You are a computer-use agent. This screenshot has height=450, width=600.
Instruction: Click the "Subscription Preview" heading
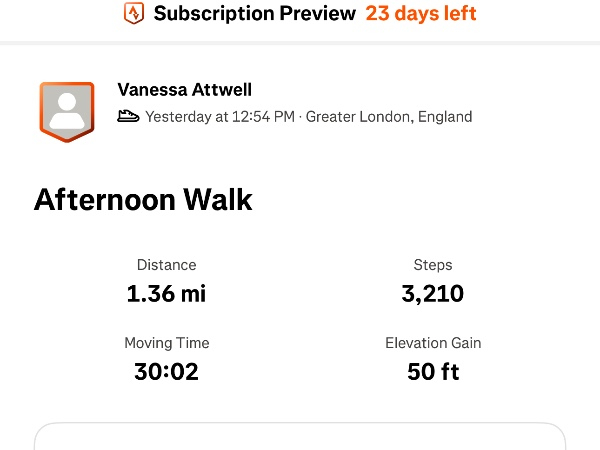(255, 14)
